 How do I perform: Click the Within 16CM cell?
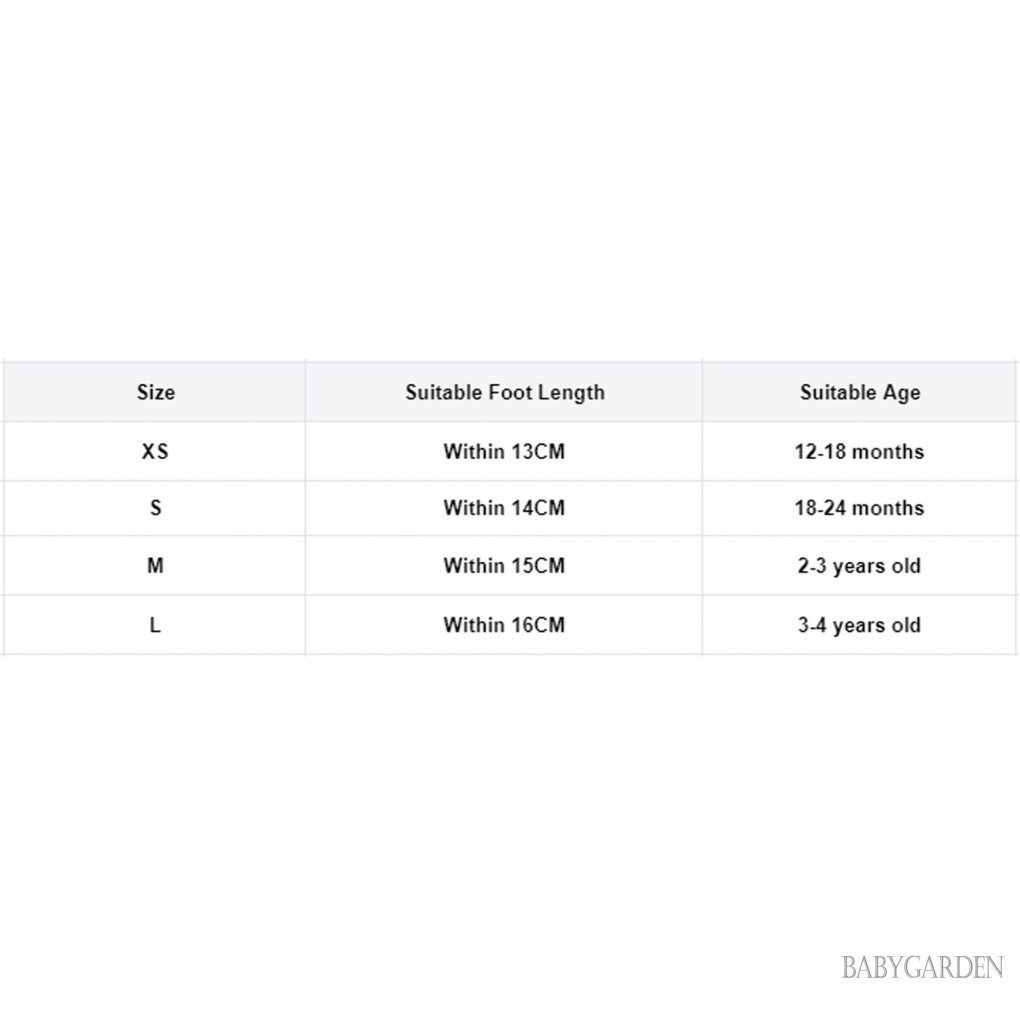click(504, 625)
